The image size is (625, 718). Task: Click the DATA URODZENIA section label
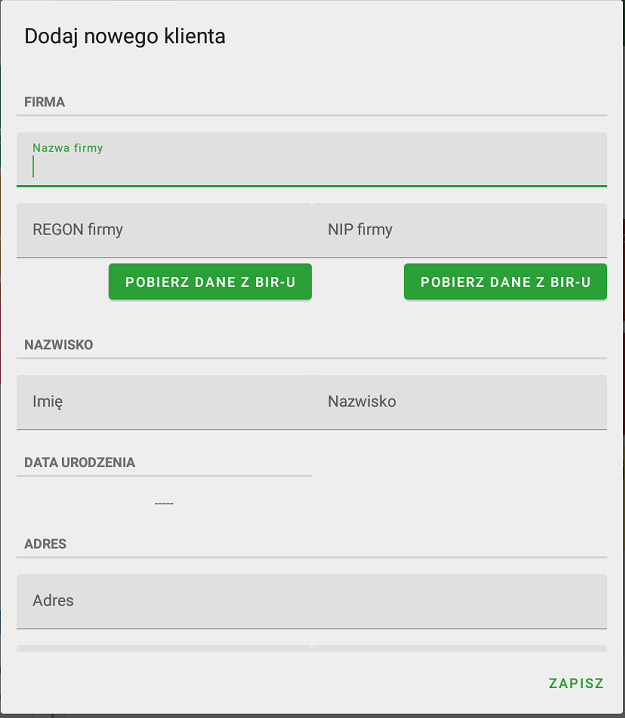pyautogui.click(x=80, y=463)
